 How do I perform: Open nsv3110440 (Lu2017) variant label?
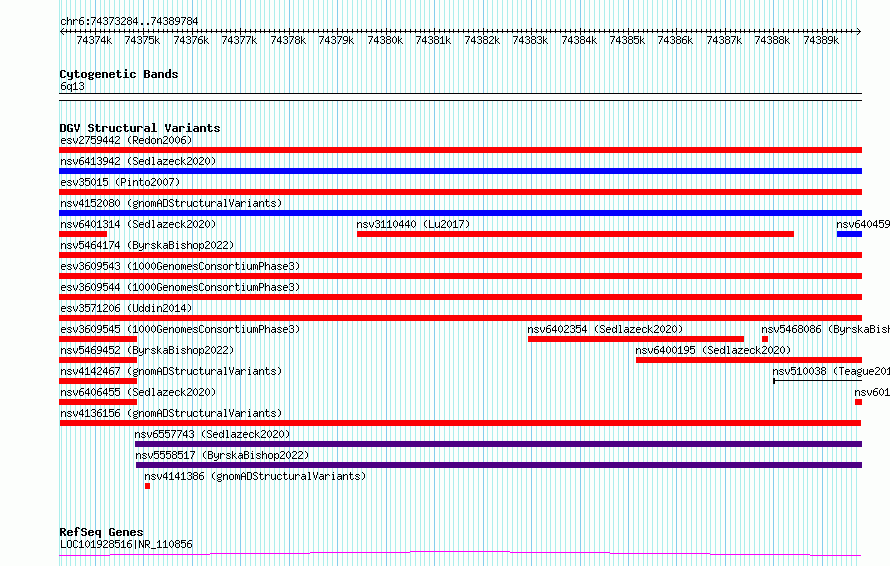tap(413, 224)
